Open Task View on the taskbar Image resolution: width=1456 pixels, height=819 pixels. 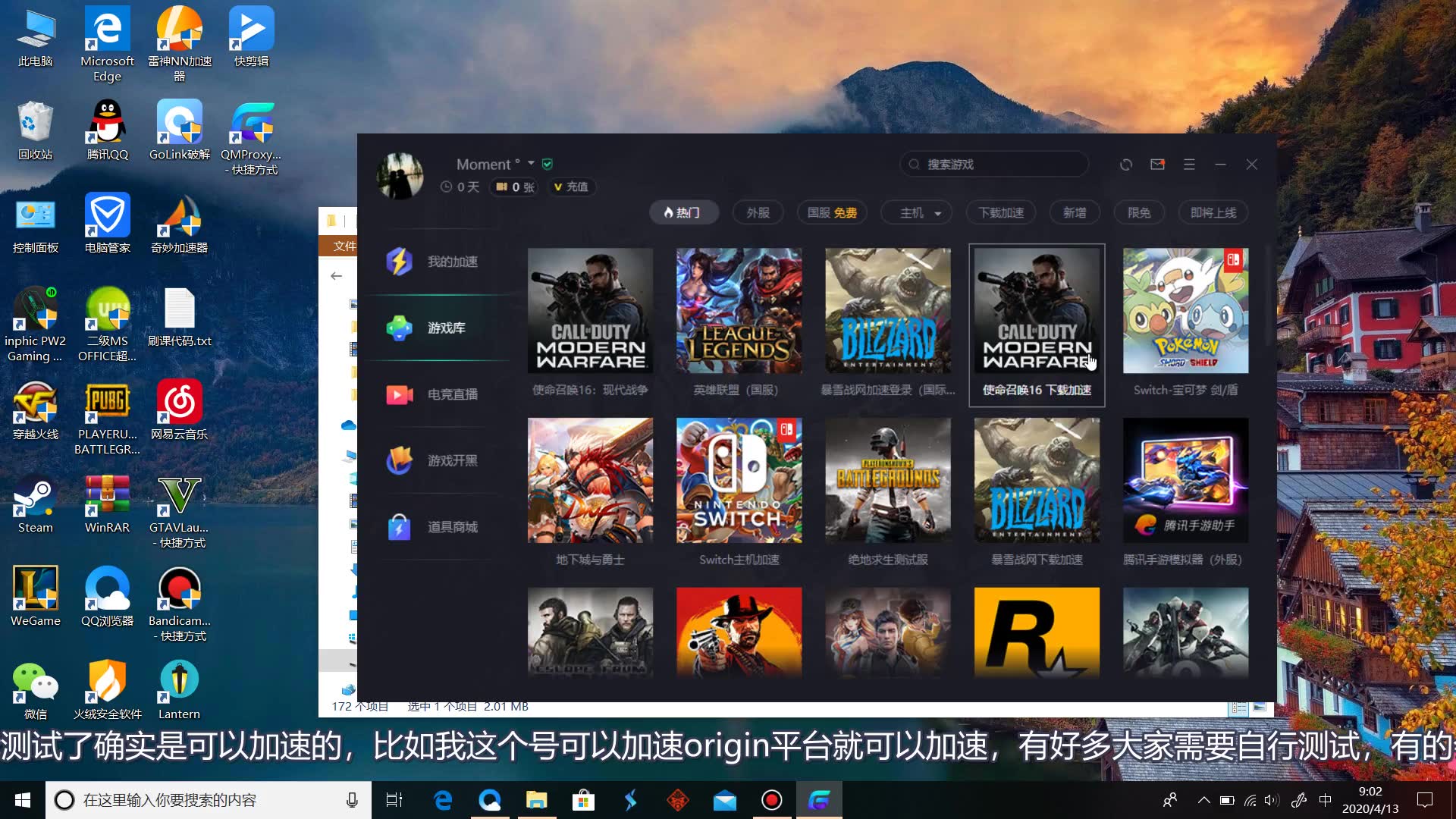click(394, 800)
